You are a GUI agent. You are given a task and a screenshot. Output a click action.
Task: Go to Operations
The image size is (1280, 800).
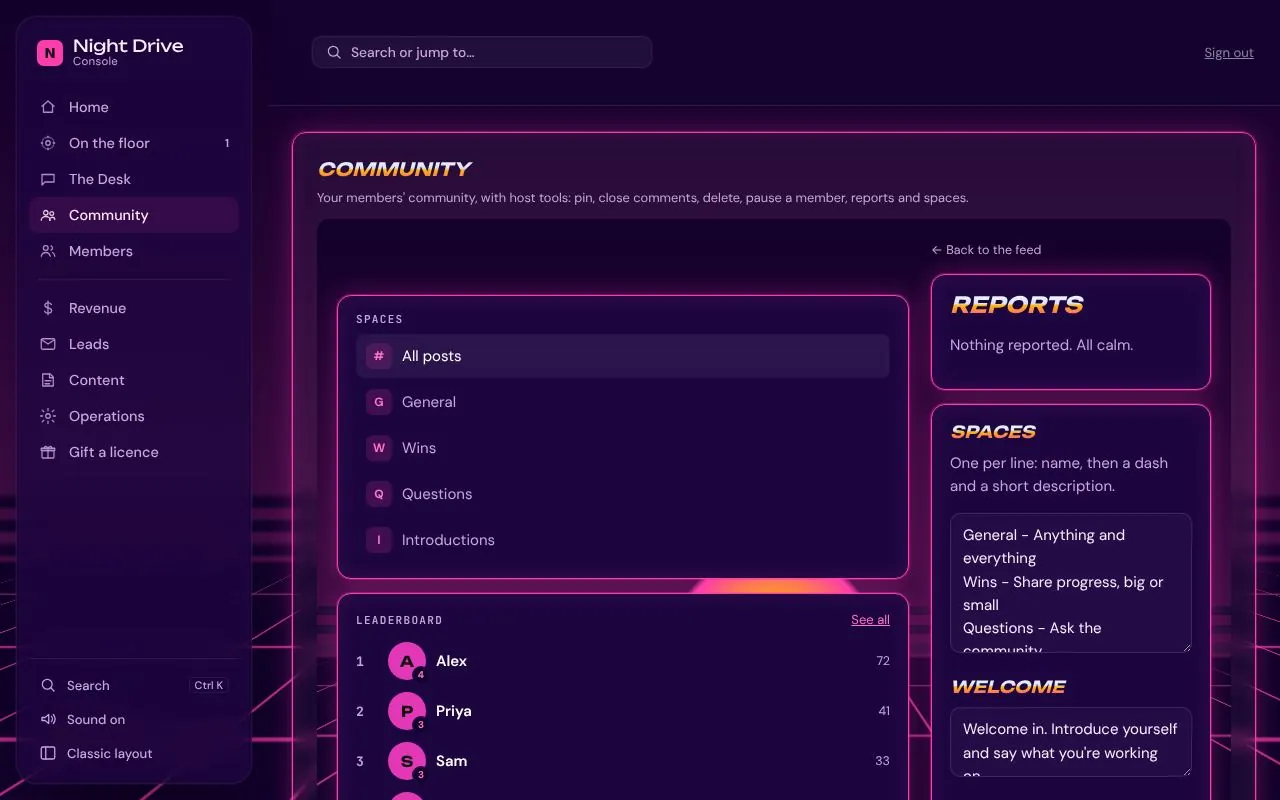coord(134,416)
